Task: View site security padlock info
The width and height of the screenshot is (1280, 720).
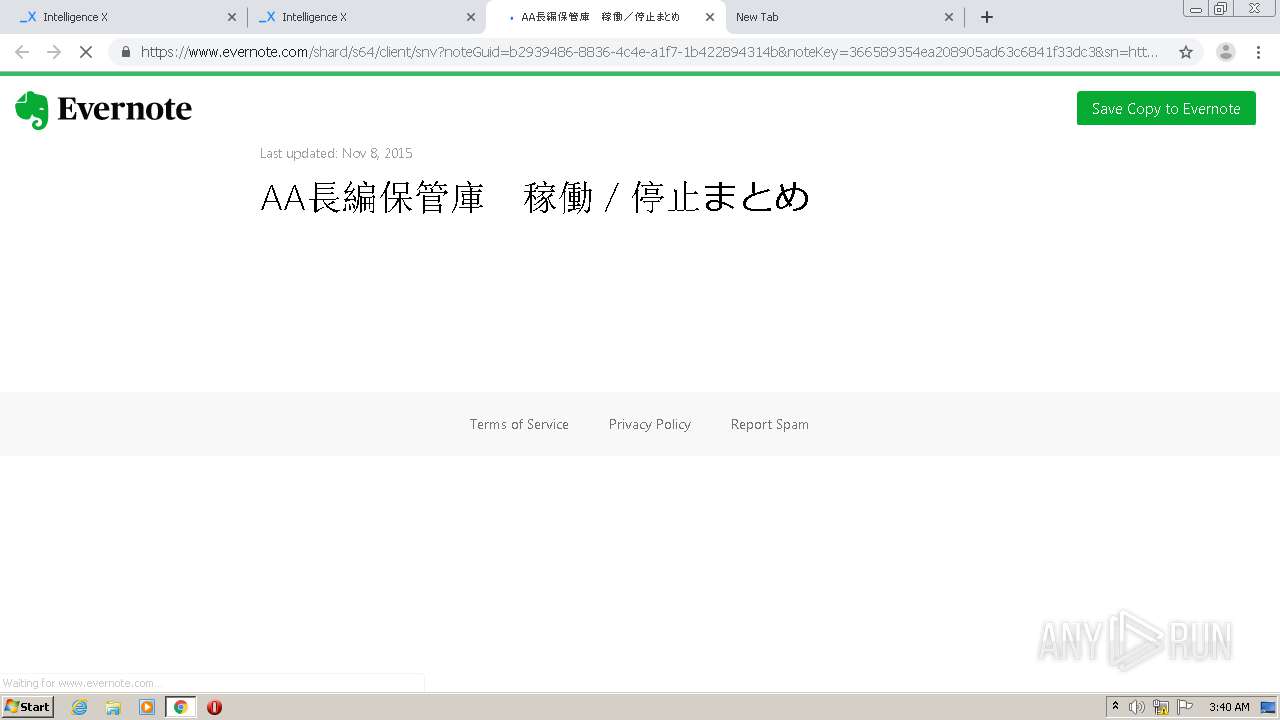Action: pos(126,52)
